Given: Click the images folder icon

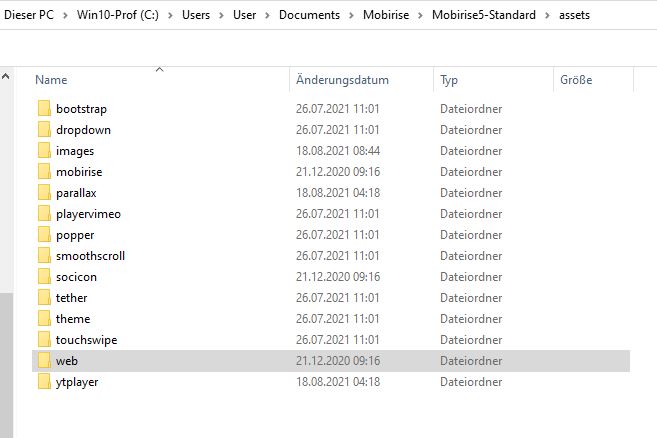Looking at the screenshot, I should (44, 150).
